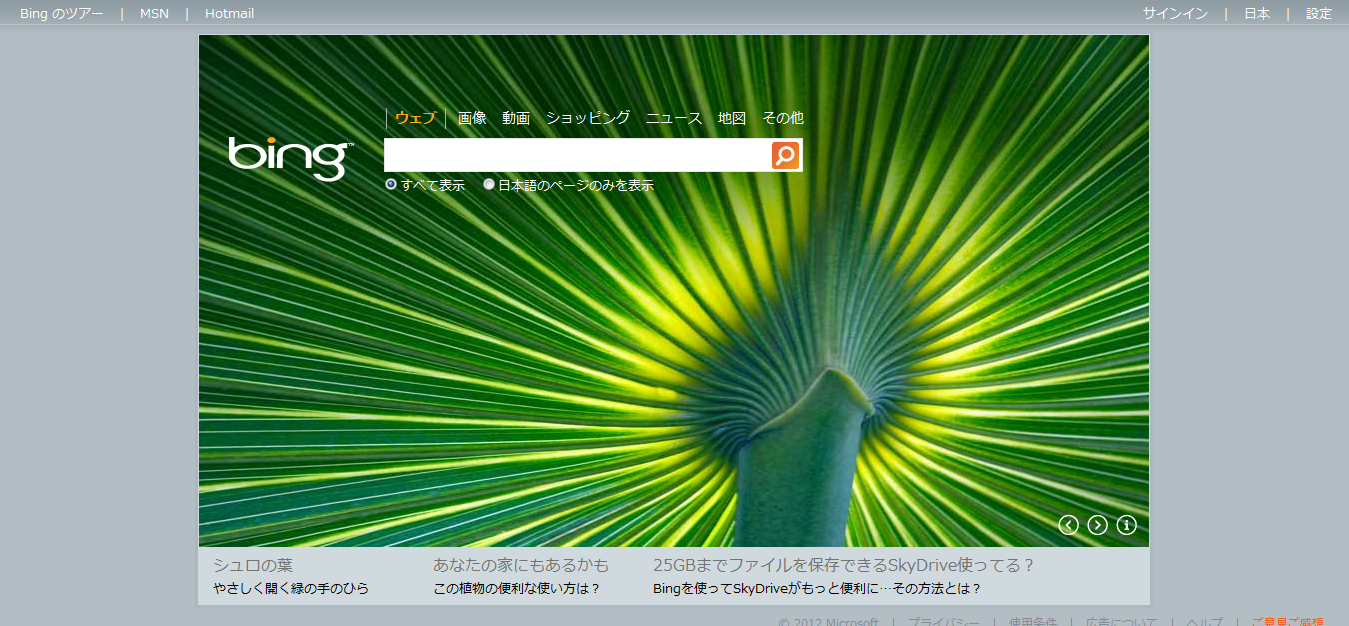The height and width of the screenshot is (626, 1349).
Task: Open the image info icon
Action: (x=1126, y=525)
